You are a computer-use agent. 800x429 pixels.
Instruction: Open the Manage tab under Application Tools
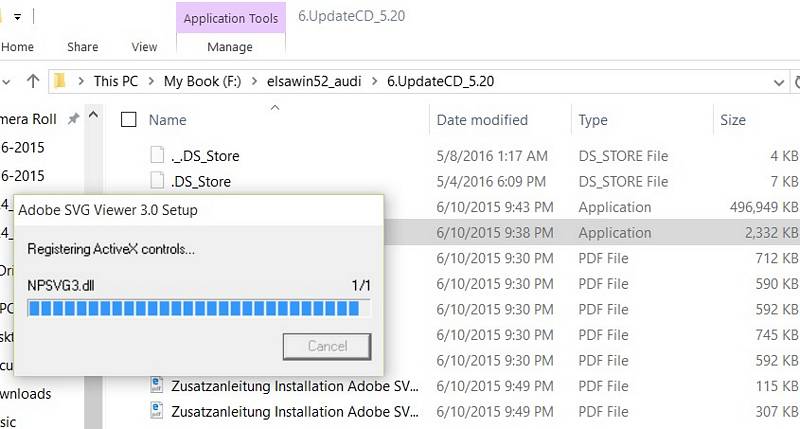[229, 47]
